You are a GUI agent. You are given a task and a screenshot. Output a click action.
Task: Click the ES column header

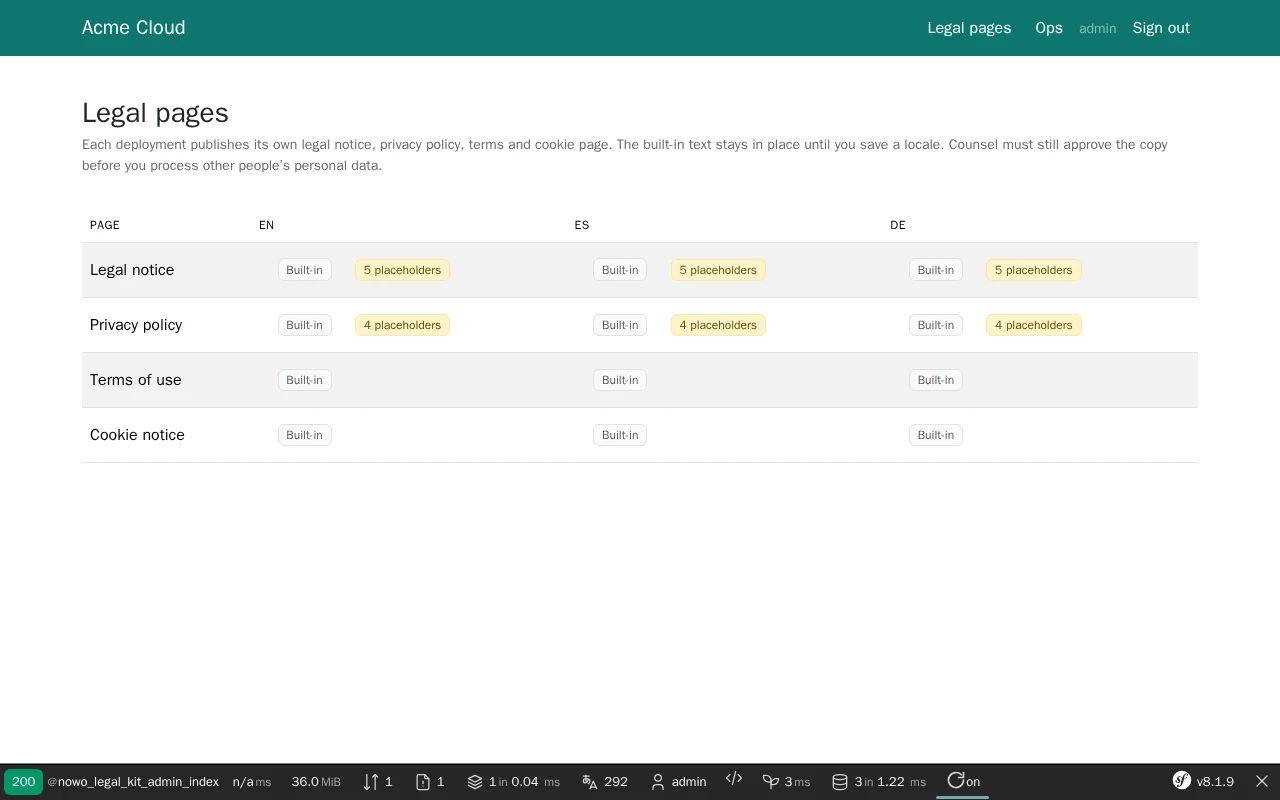(582, 225)
